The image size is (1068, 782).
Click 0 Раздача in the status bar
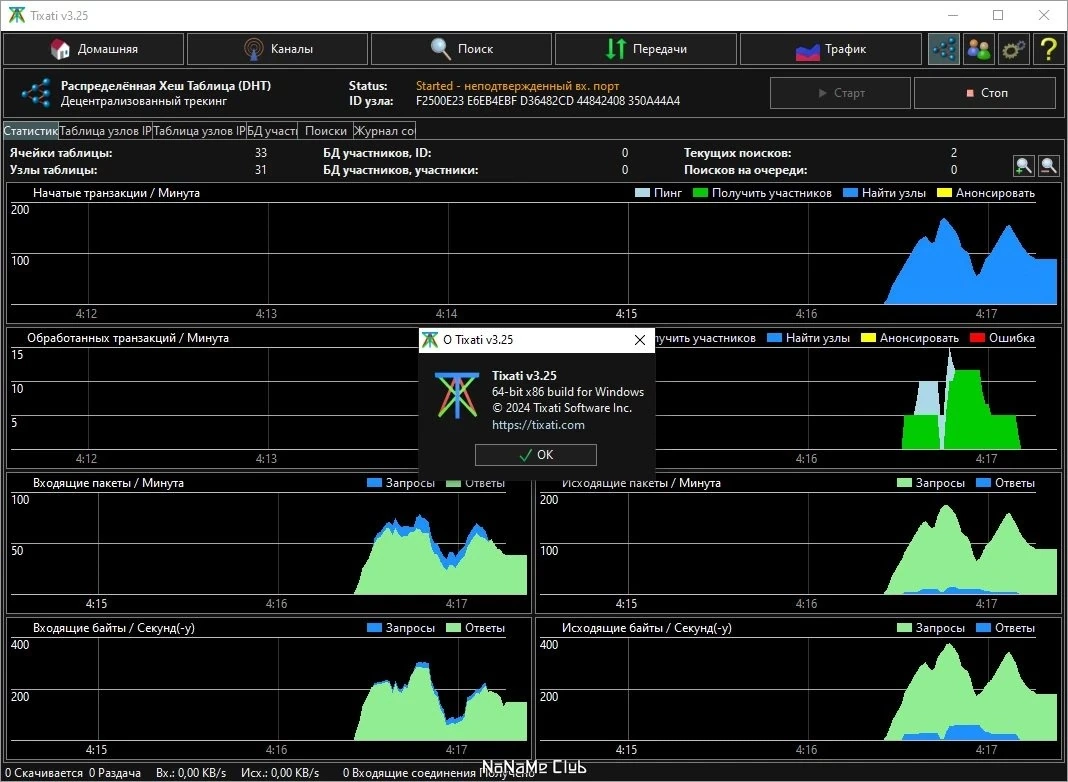tap(115, 773)
